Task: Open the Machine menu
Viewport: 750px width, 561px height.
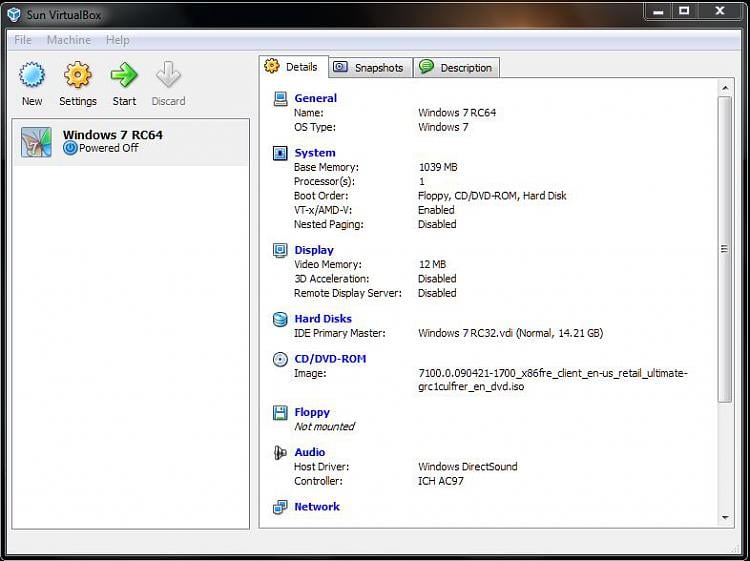Action: pyautogui.click(x=69, y=40)
